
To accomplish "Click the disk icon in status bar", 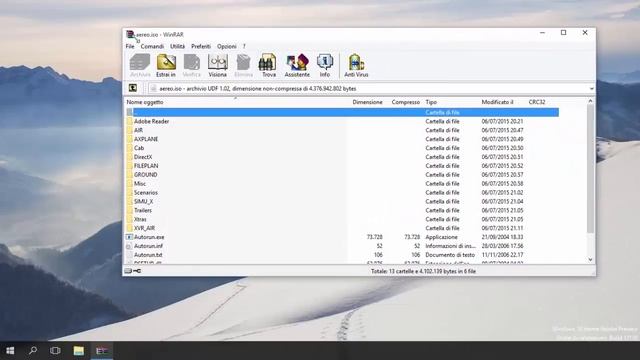I will click(x=128, y=271).
